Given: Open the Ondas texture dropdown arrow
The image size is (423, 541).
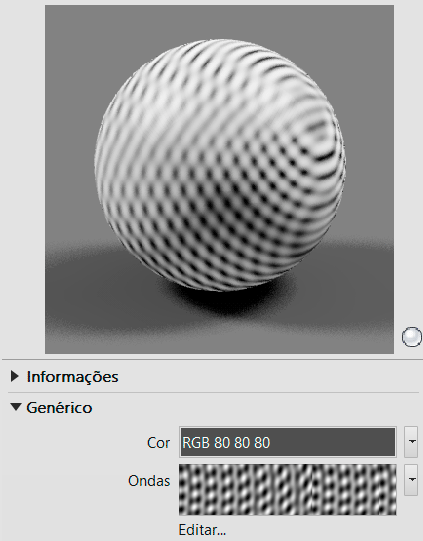Looking at the screenshot, I should click(411, 480).
